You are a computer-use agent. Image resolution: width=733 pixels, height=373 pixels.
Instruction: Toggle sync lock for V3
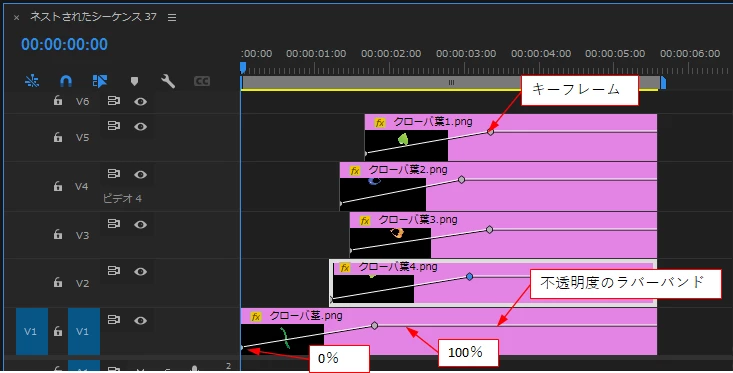pos(114,224)
